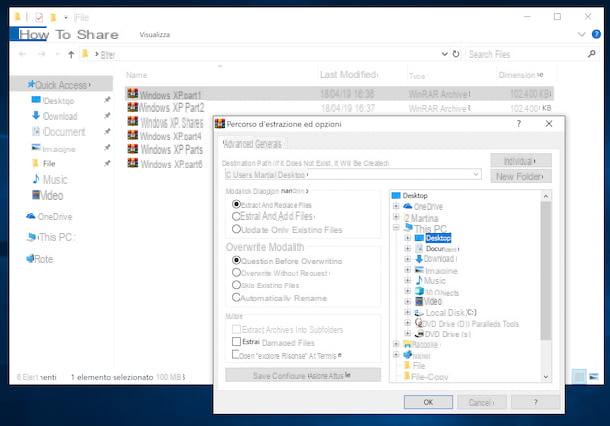
Task: Click folder tree scroll up arrow
Action: point(545,196)
